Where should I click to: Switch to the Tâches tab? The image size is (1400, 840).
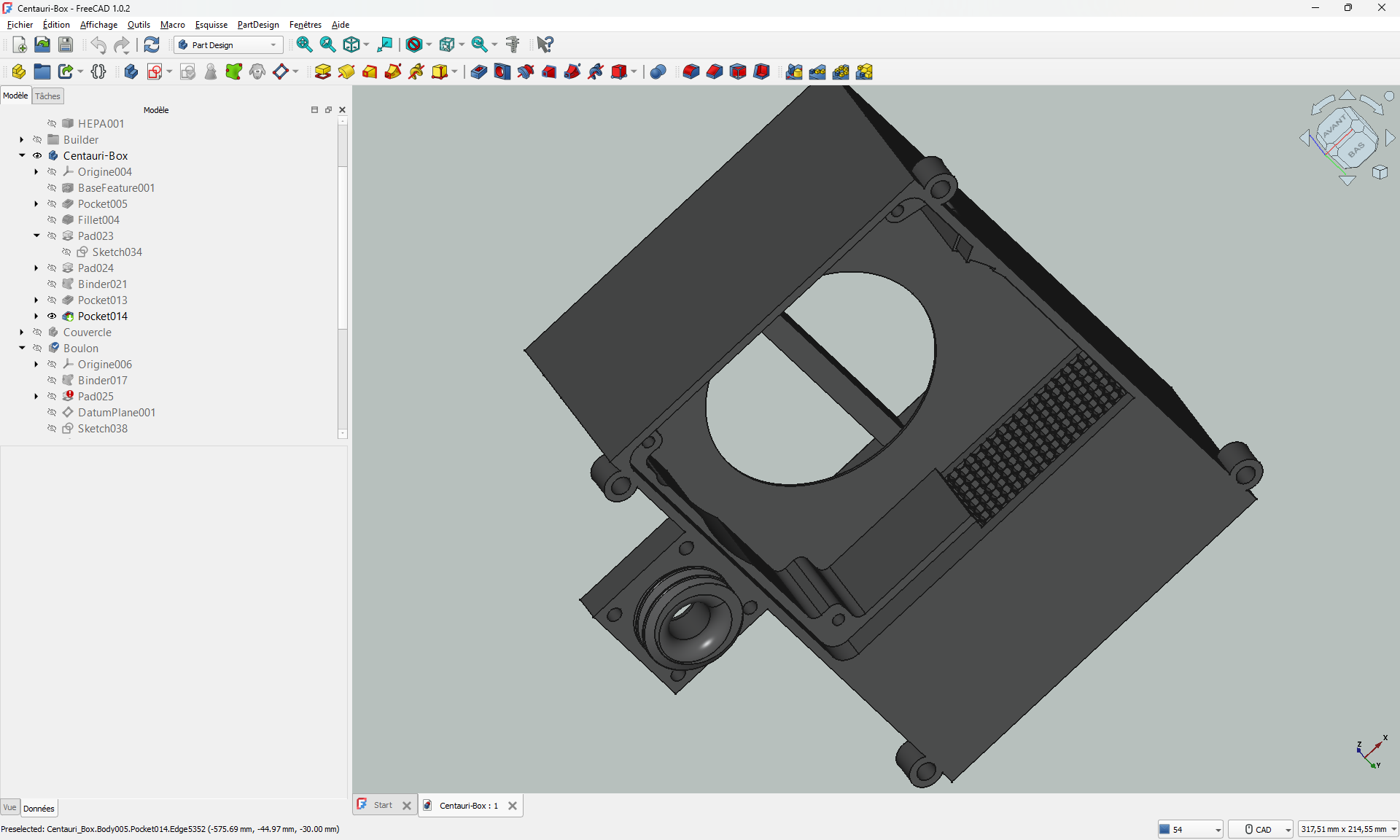(48, 96)
